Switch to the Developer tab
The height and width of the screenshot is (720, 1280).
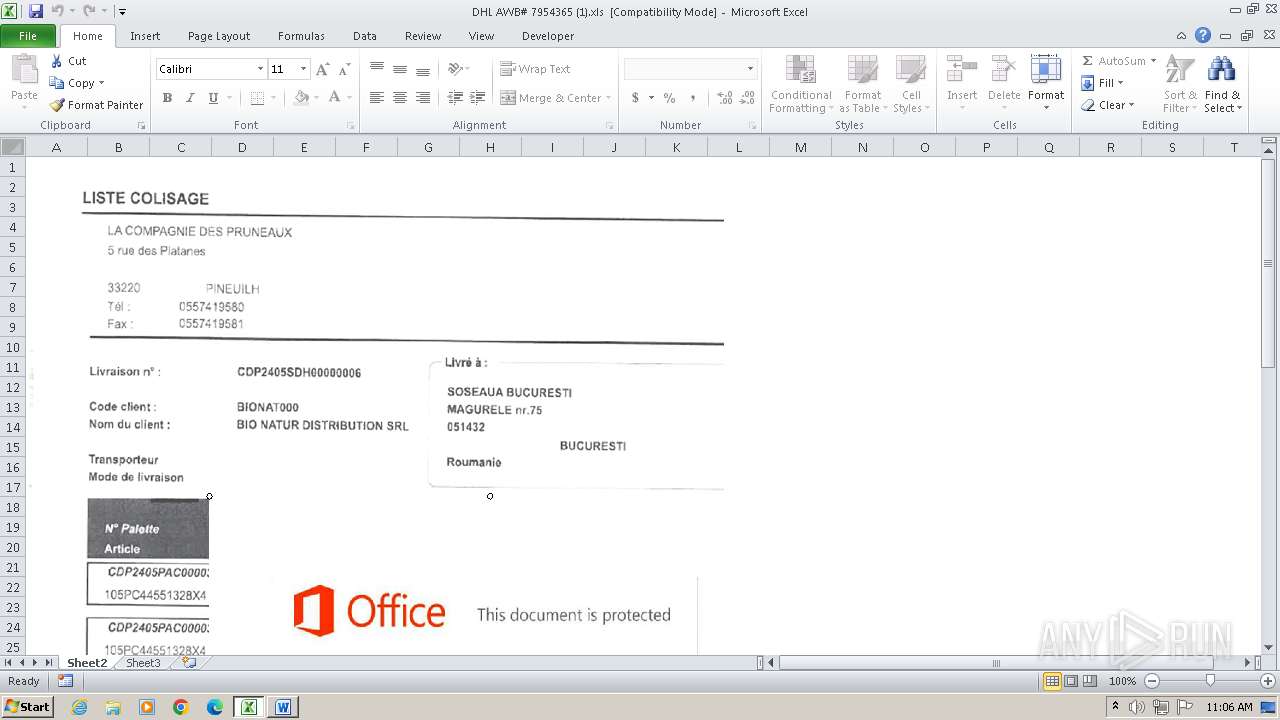548,36
